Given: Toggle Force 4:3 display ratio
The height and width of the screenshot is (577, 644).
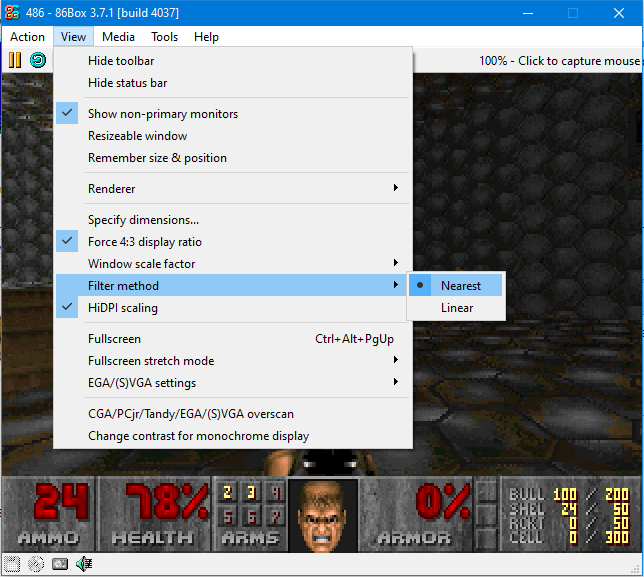Looking at the screenshot, I should [x=233, y=242].
